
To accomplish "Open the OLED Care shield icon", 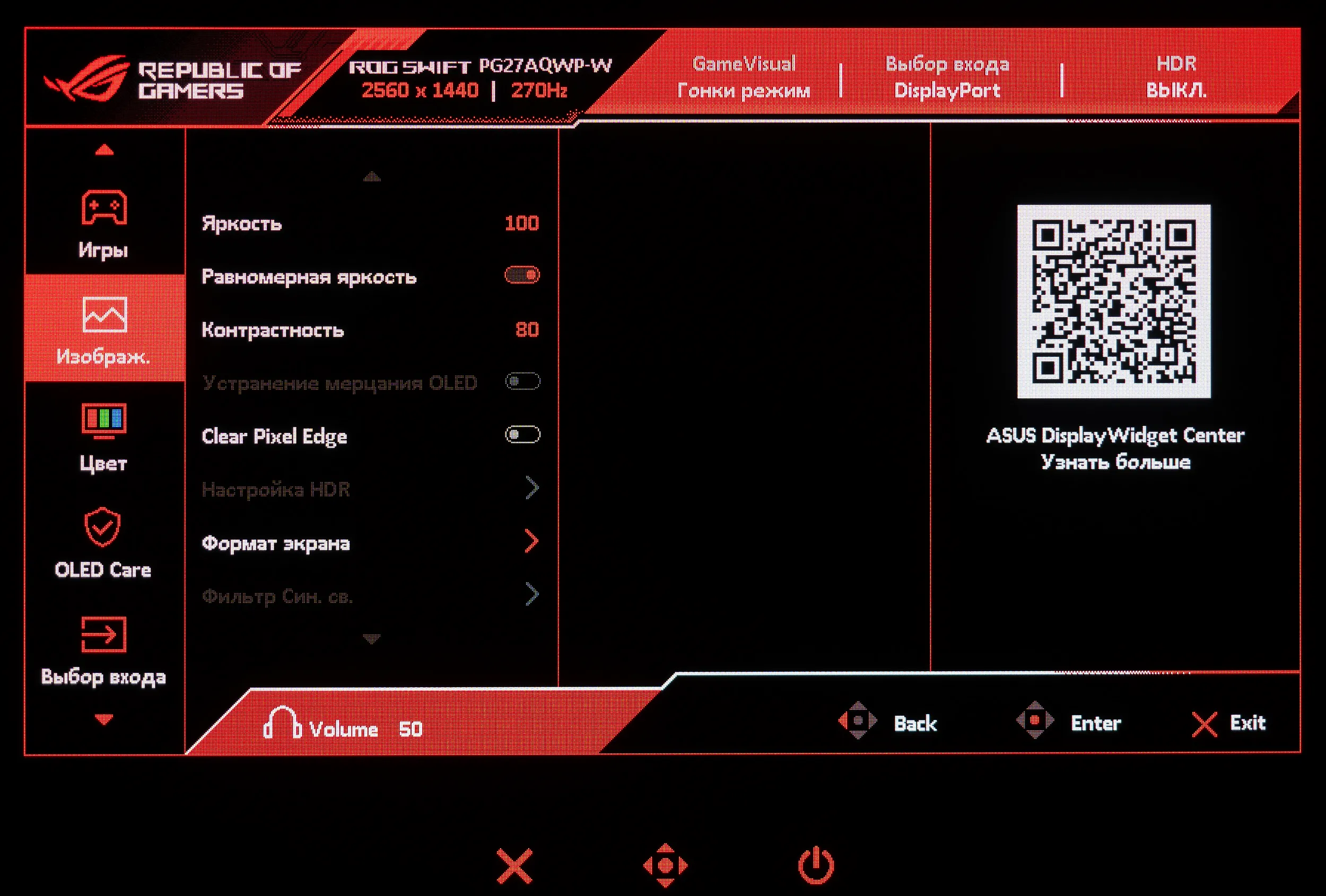I will 103,526.
